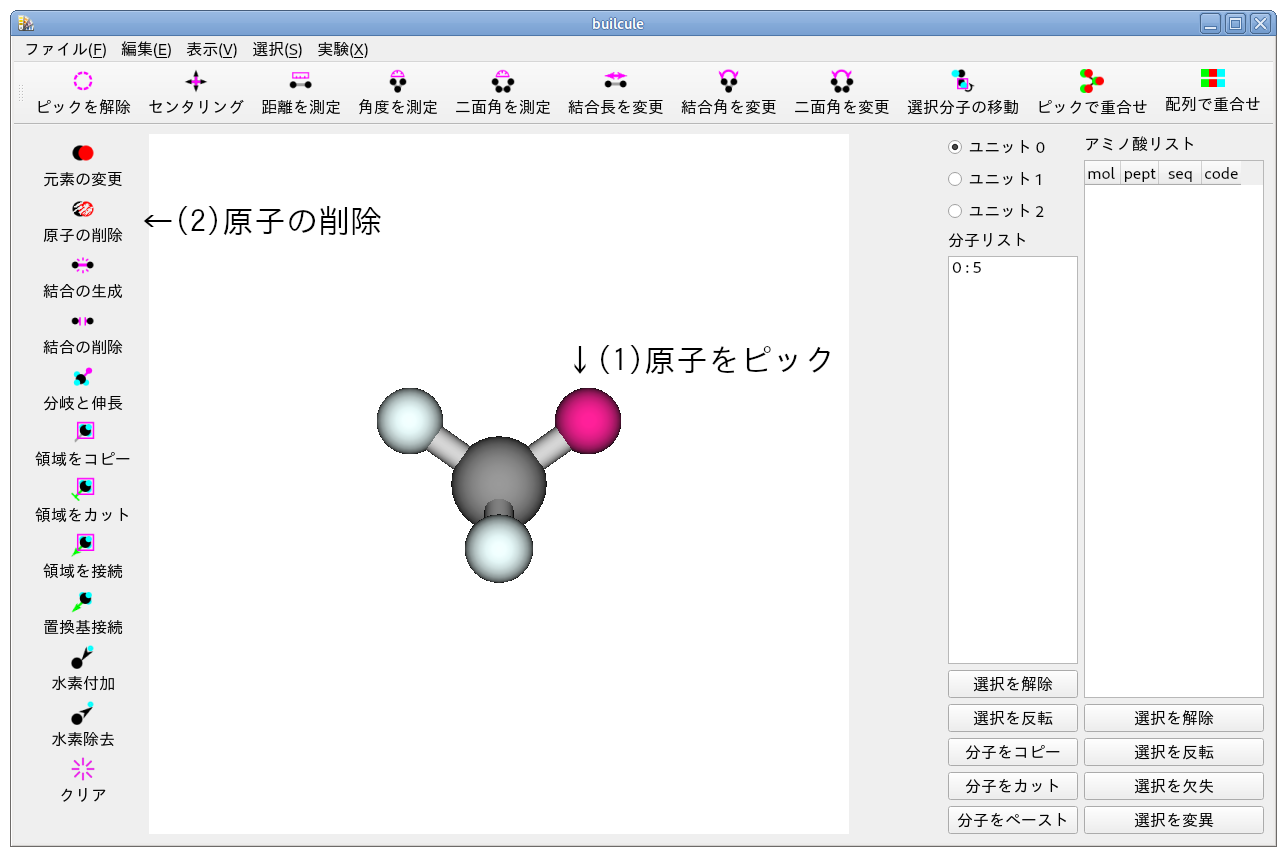Open the 実験(X) menu
This screenshot has width=1287, height=857.
[x=341, y=49]
